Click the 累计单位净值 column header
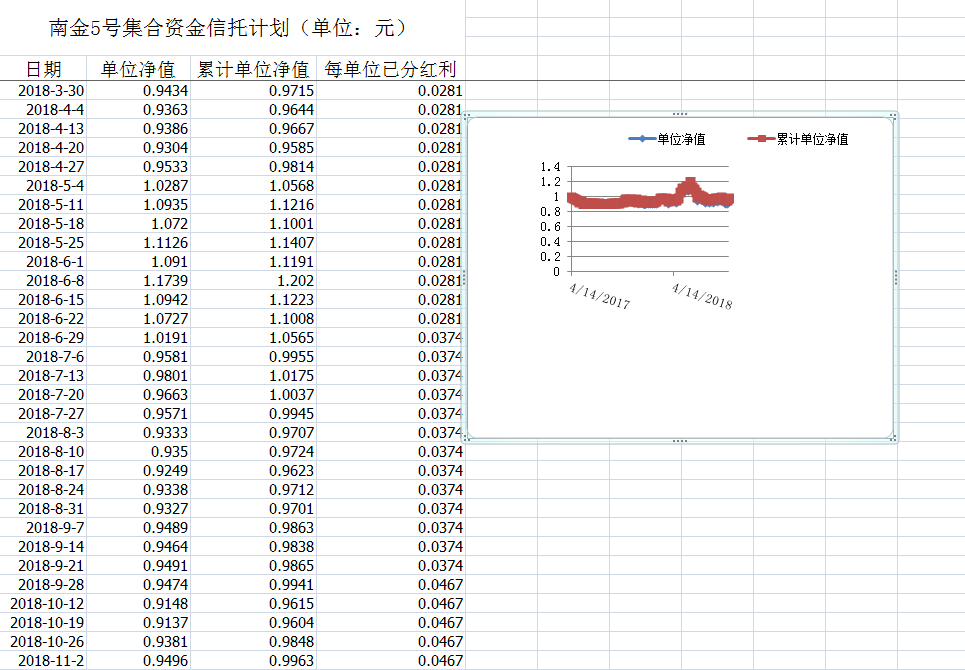 [x=253, y=70]
